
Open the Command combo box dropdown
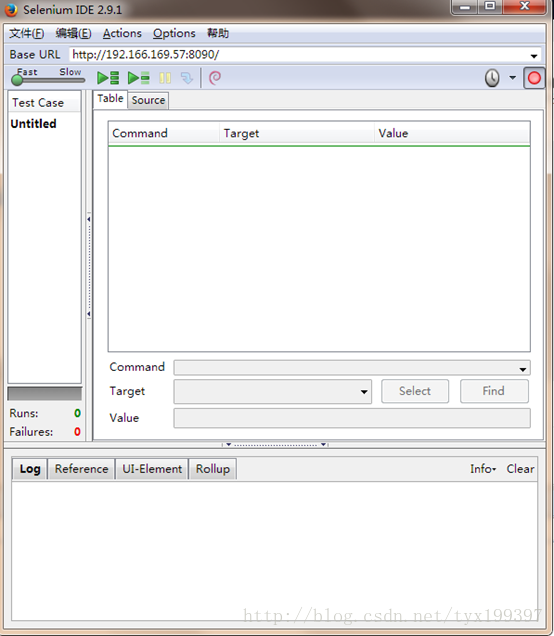(523, 369)
